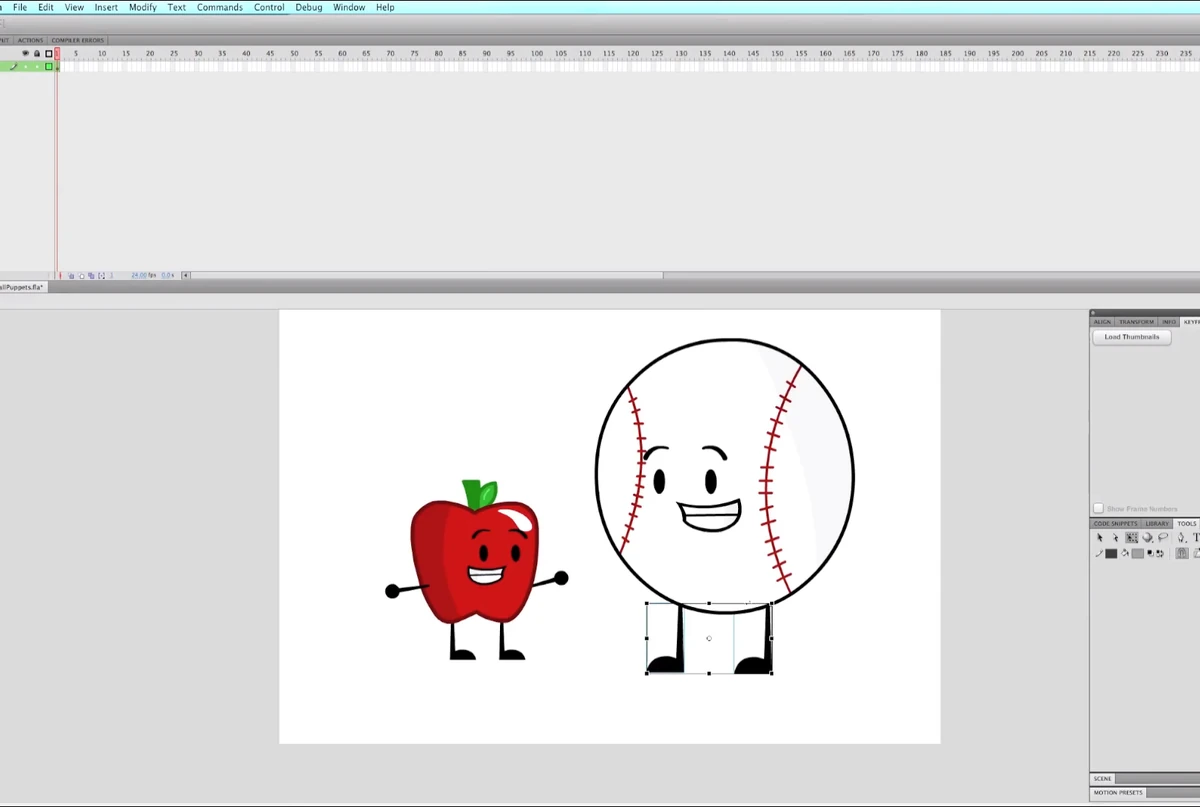Click the 24.00 fps frame rate value
The image size is (1200, 807).
(x=139, y=275)
